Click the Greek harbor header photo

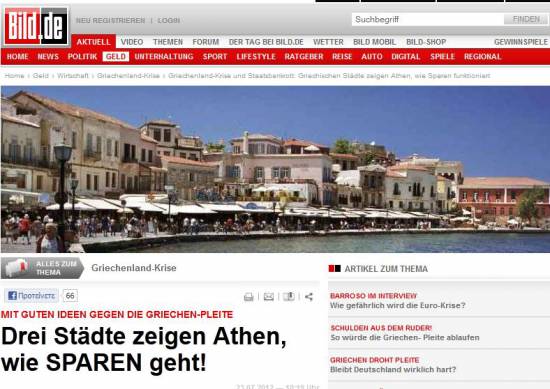point(275,169)
